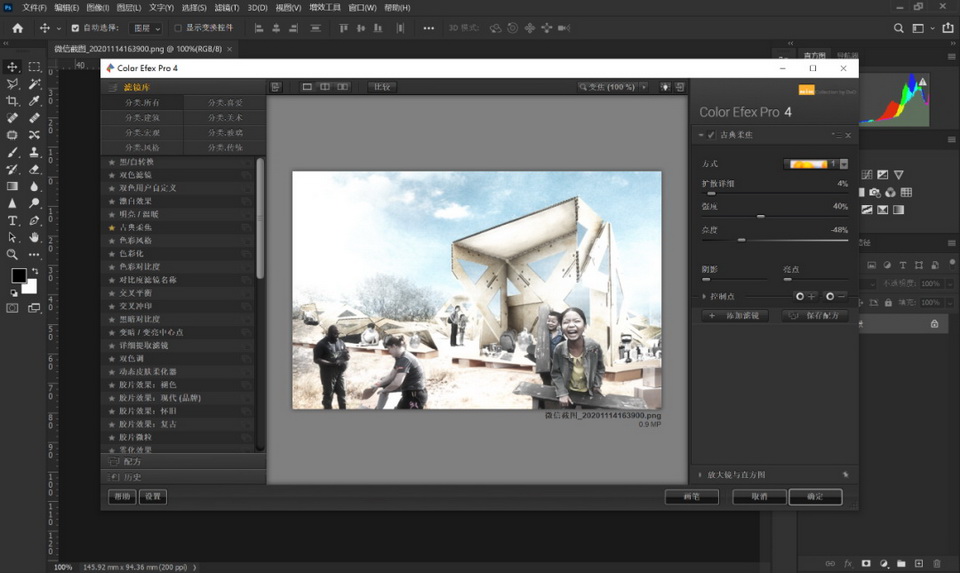Select the Hand tool
The image size is (960, 573).
click(34, 237)
